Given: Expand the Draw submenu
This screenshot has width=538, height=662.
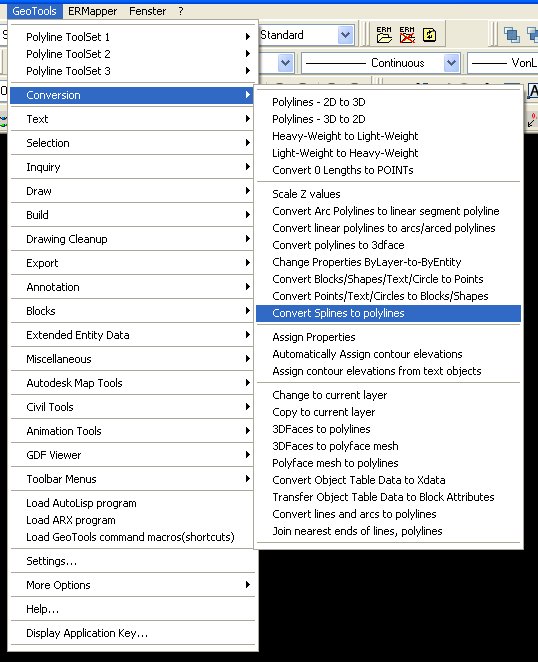Looking at the screenshot, I should pos(132,191).
